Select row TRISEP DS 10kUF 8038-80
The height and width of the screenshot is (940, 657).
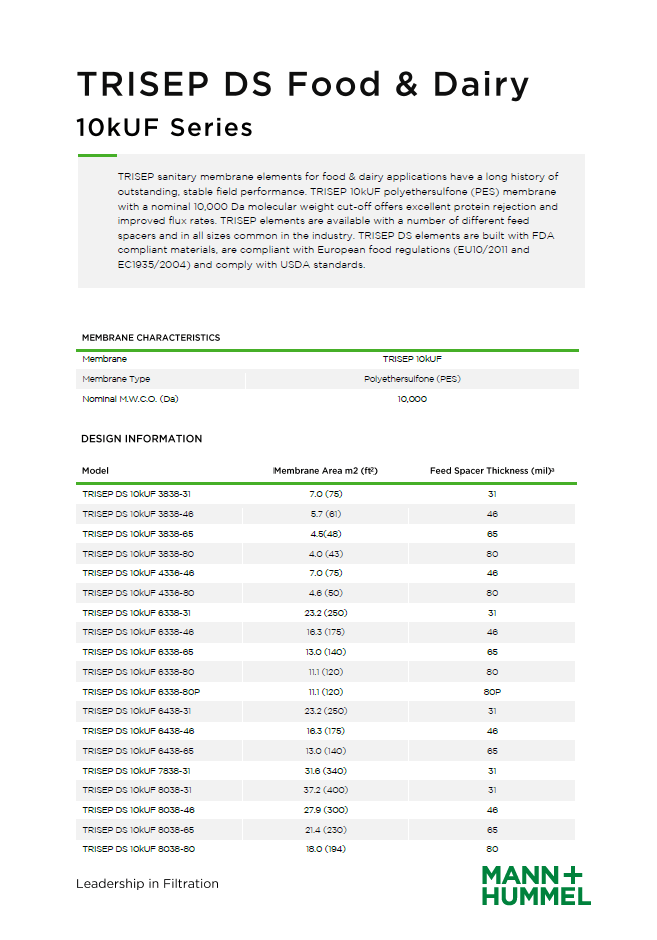pos(326,849)
